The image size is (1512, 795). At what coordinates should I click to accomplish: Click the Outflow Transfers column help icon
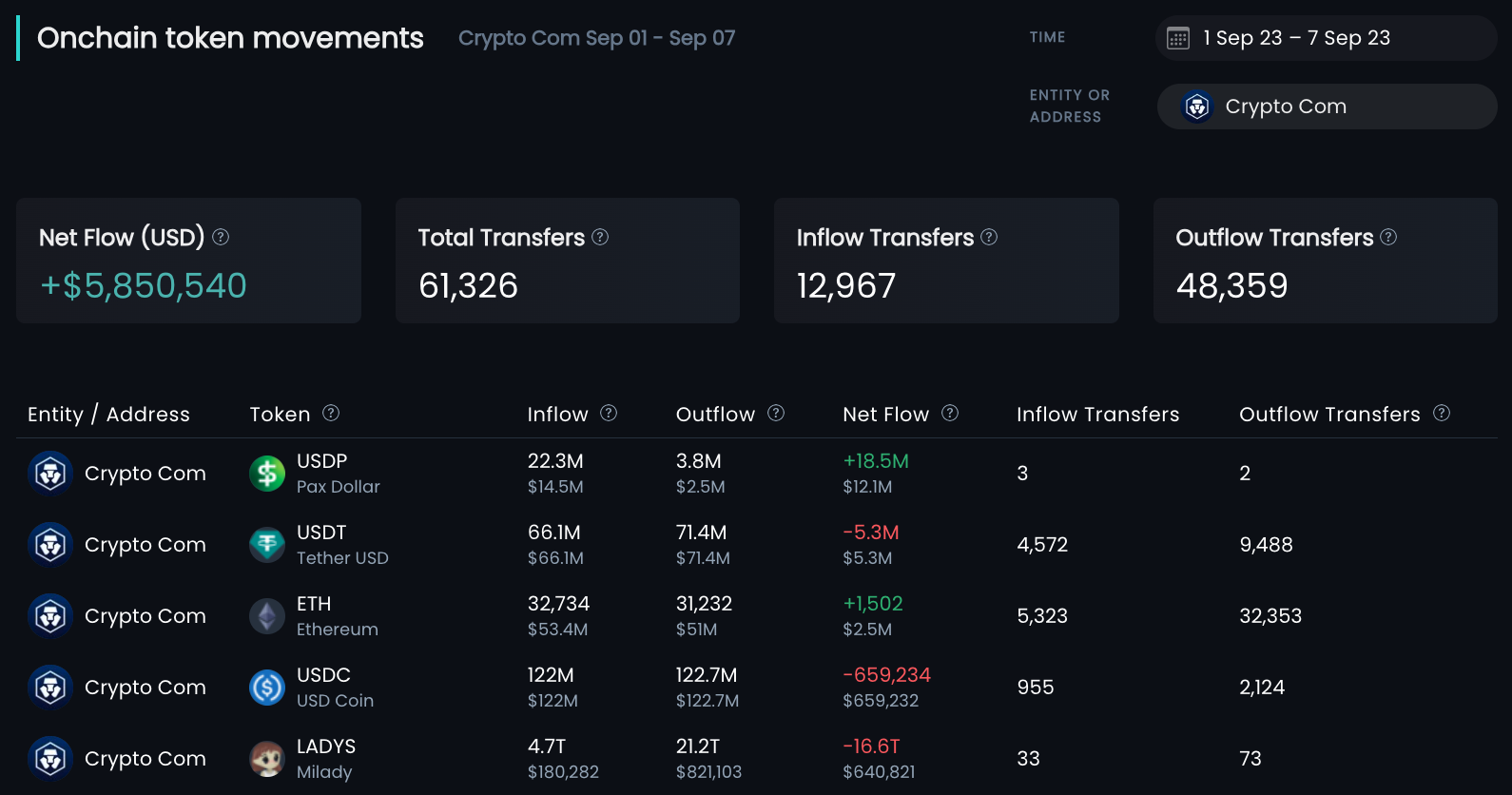click(1442, 413)
